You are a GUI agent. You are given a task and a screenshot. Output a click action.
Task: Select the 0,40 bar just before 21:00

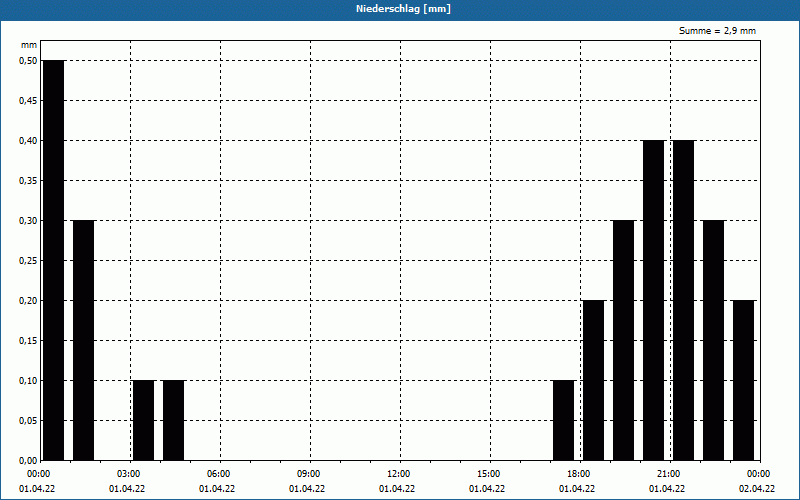[654, 301]
